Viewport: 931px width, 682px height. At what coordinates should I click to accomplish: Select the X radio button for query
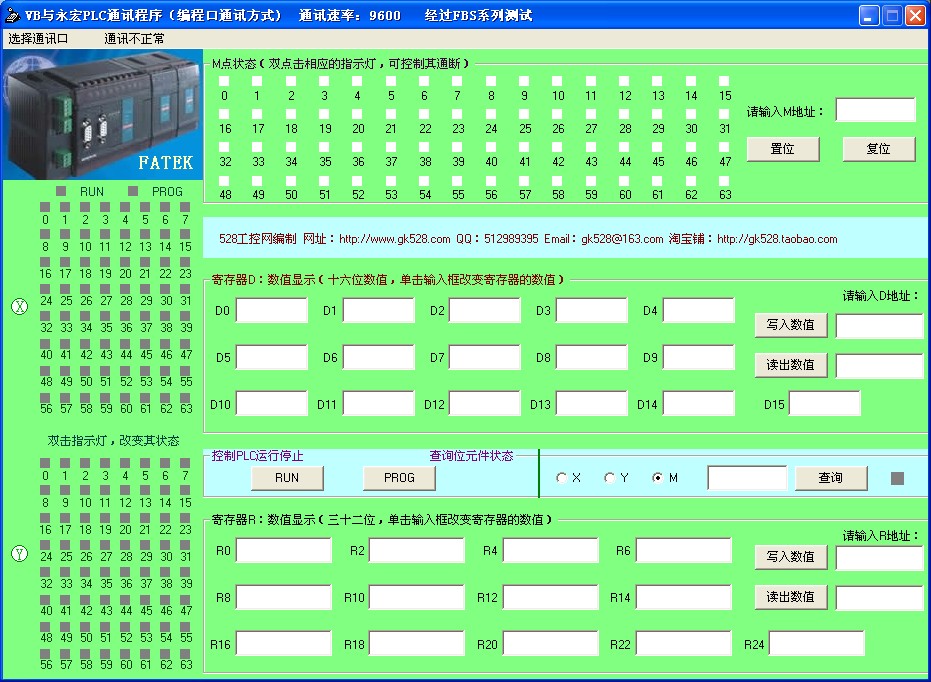pyautogui.click(x=561, y=478)
